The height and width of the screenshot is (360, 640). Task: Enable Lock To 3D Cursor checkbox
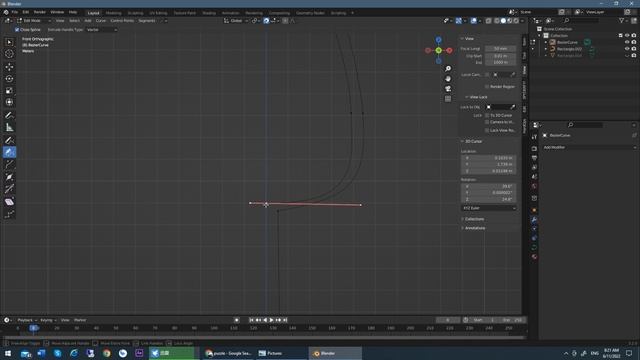pyautogui.click(x=487, y=116)
